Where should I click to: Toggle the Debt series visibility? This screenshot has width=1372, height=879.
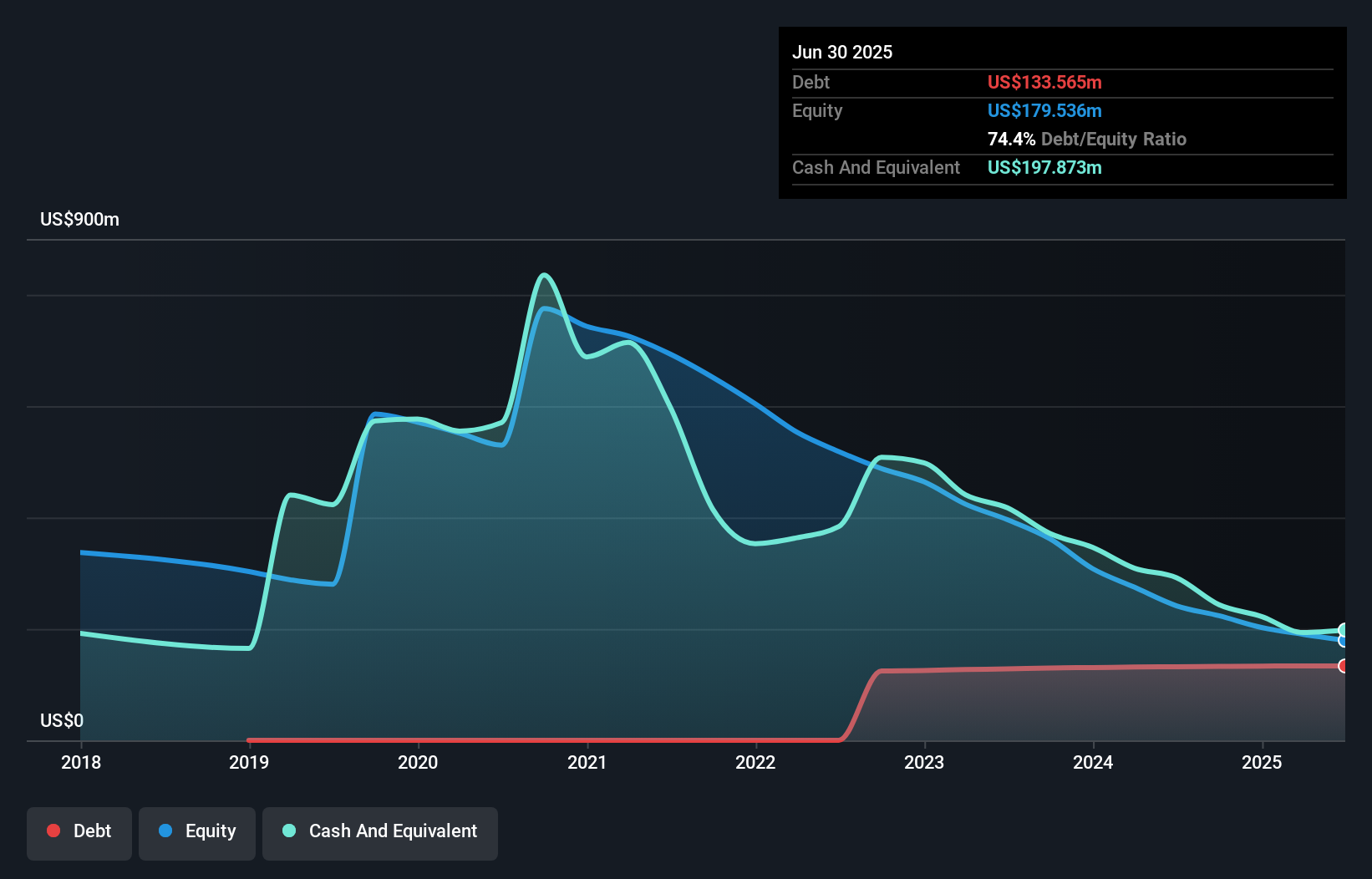[79, 831]
